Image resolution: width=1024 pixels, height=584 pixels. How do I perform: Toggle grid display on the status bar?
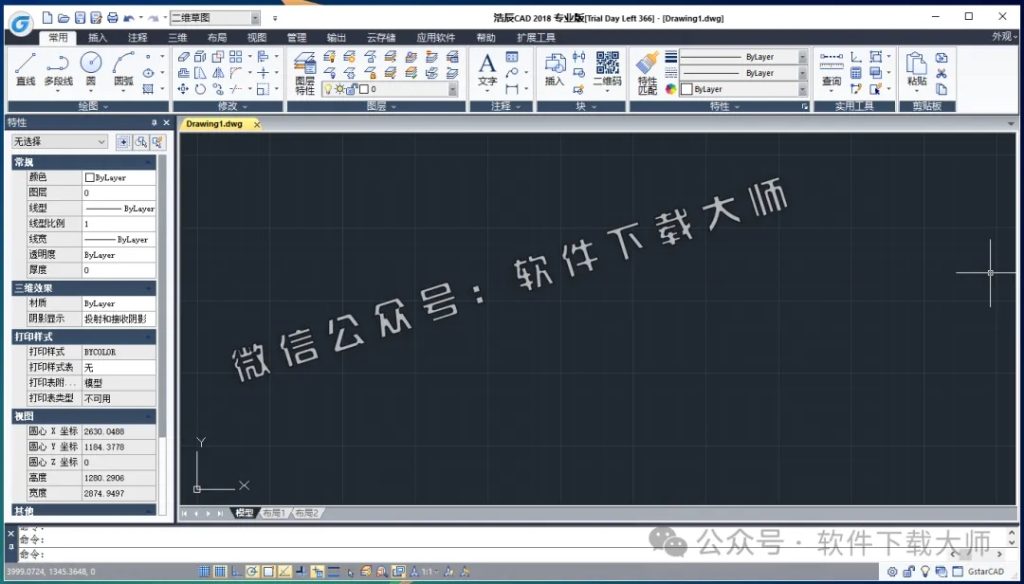point(219,571)
